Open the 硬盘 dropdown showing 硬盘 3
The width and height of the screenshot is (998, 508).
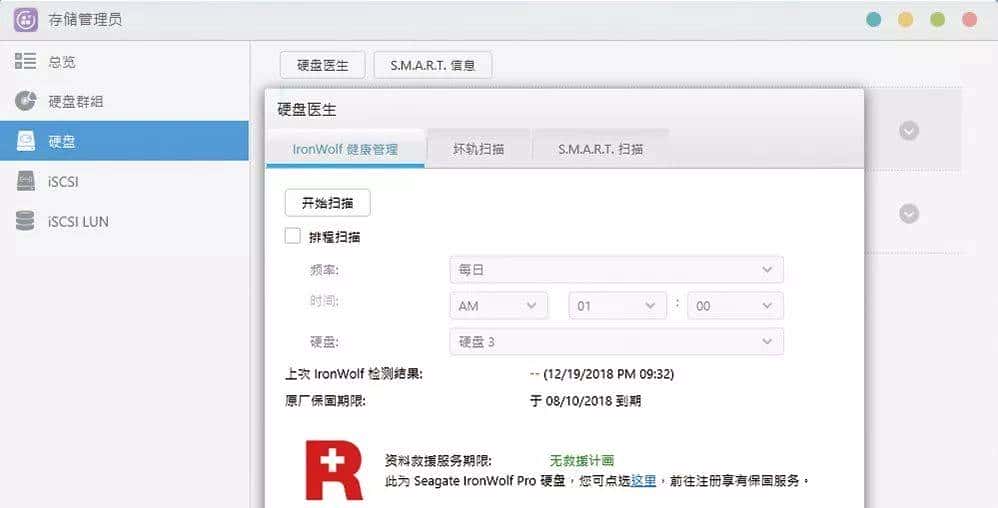(x=616, y=342)
